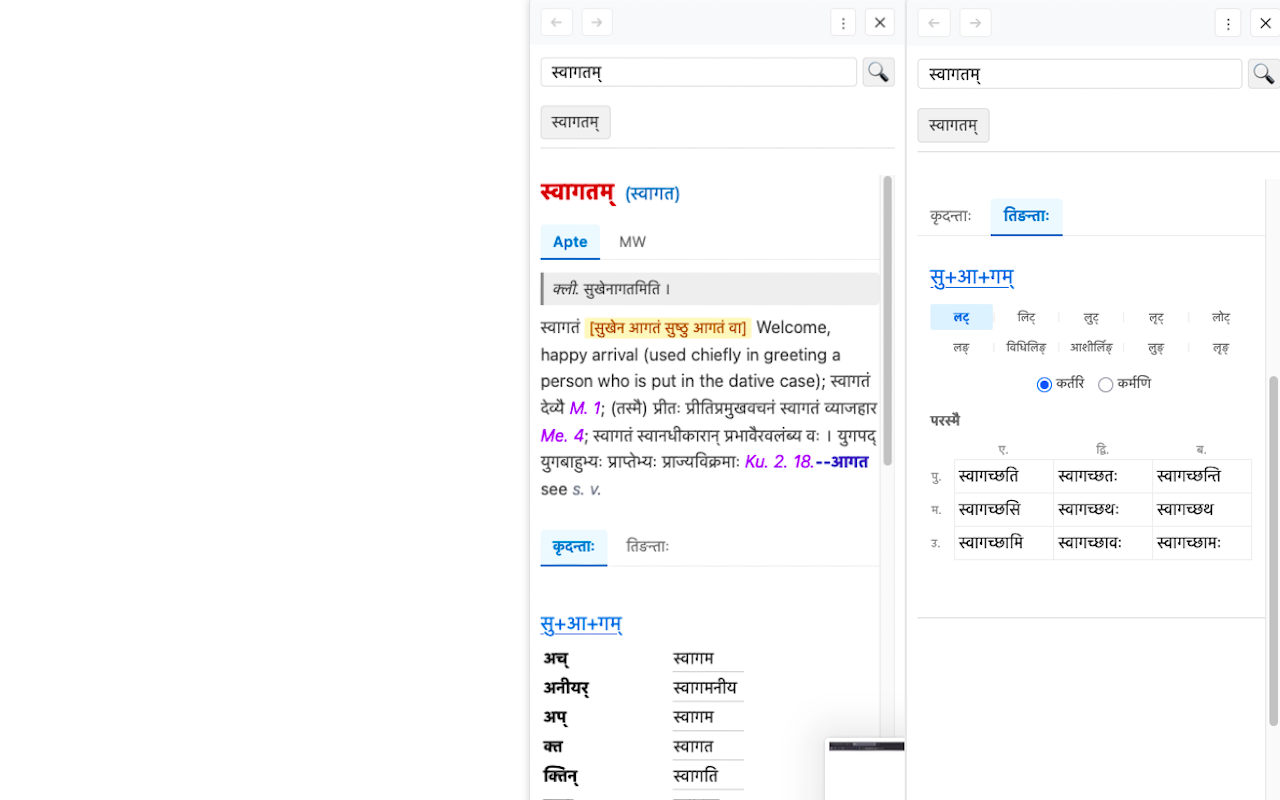Select the लृङ् tense option
1280x800 pixels.
pos(1221,347)
